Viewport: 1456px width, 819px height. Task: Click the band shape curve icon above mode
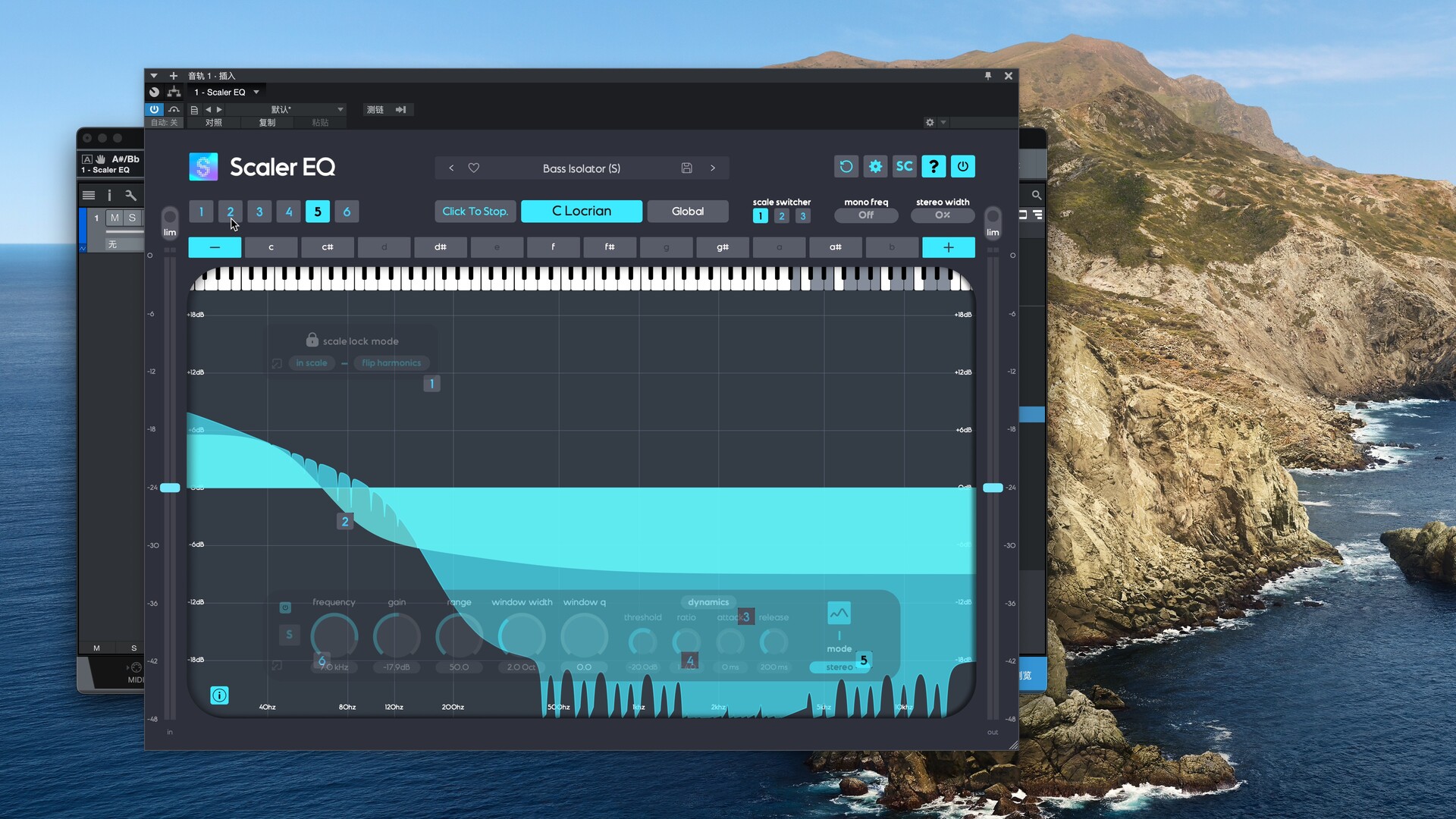pyautogui.click(x=839, y=613)
